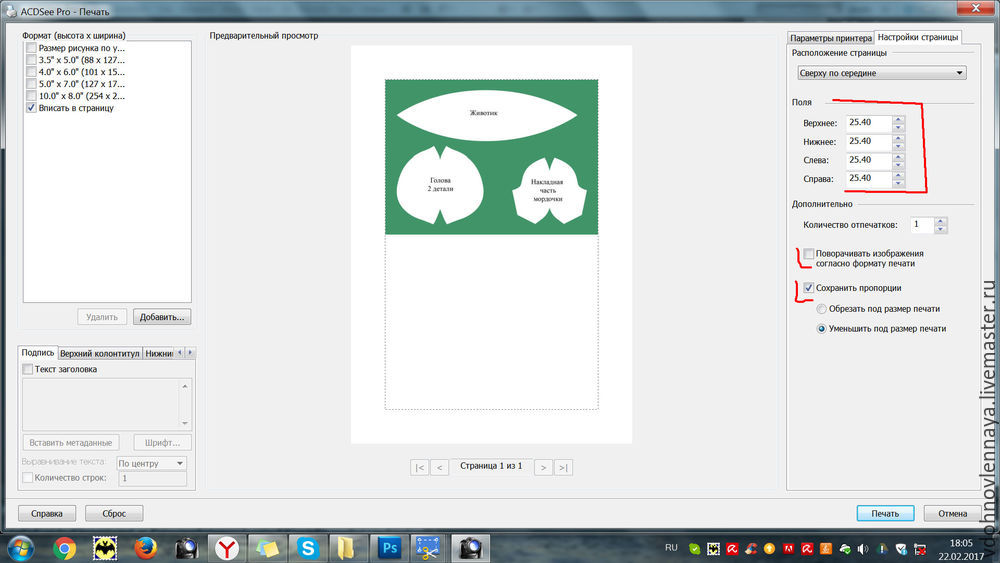Open the 'Верхний колонтитул' tab
The height and width of the screenshot is (563, 1000).
click(99, 353)
